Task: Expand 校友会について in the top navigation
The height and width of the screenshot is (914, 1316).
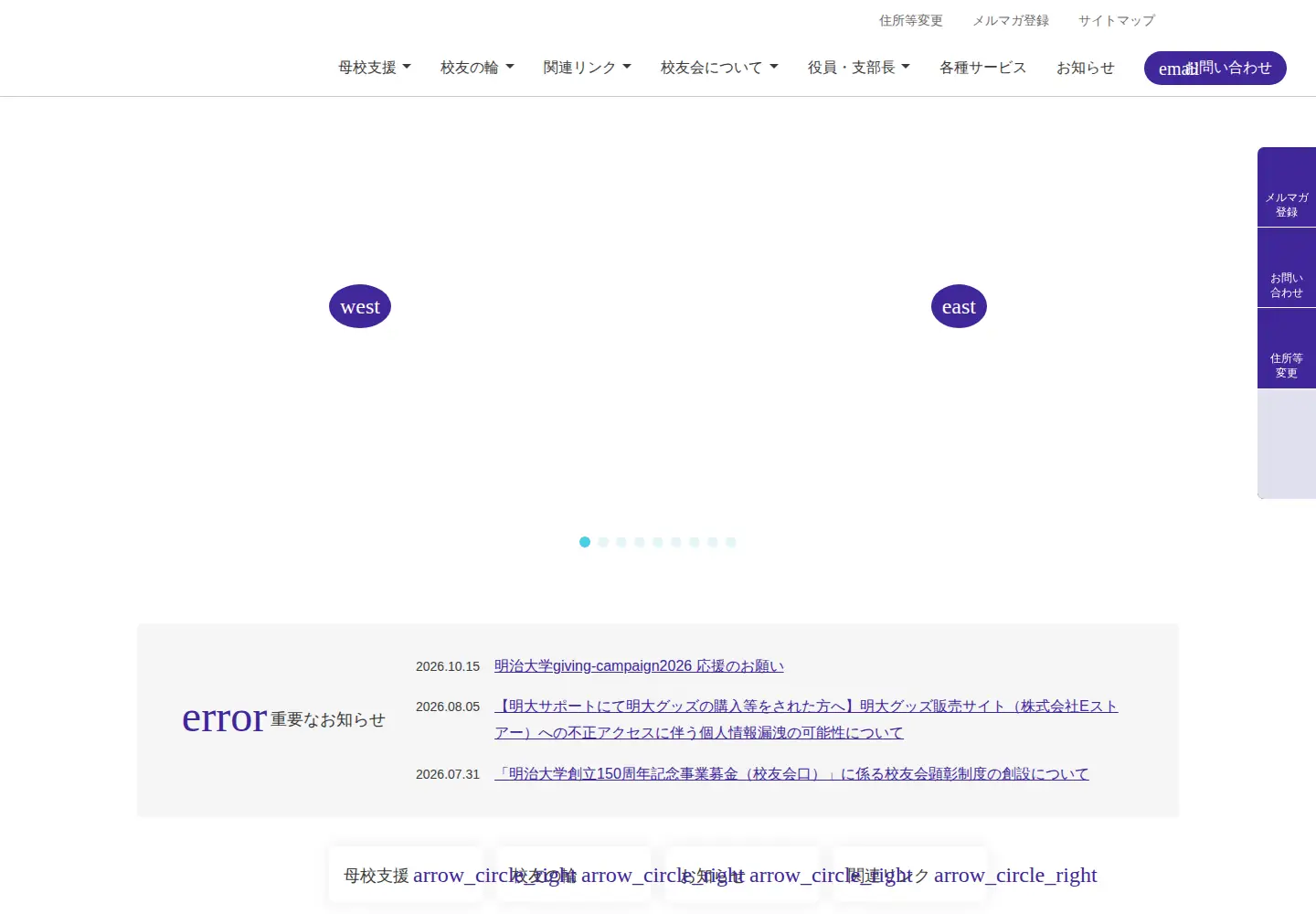Action: (719, 68)
